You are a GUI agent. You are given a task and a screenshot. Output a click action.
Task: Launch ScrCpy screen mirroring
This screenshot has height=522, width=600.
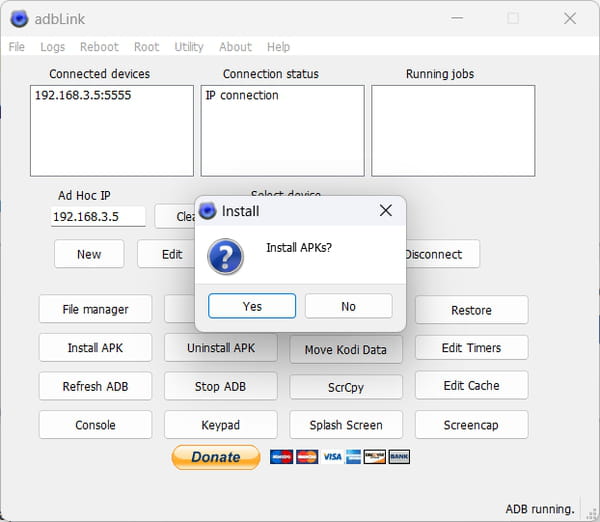[346, 387]
